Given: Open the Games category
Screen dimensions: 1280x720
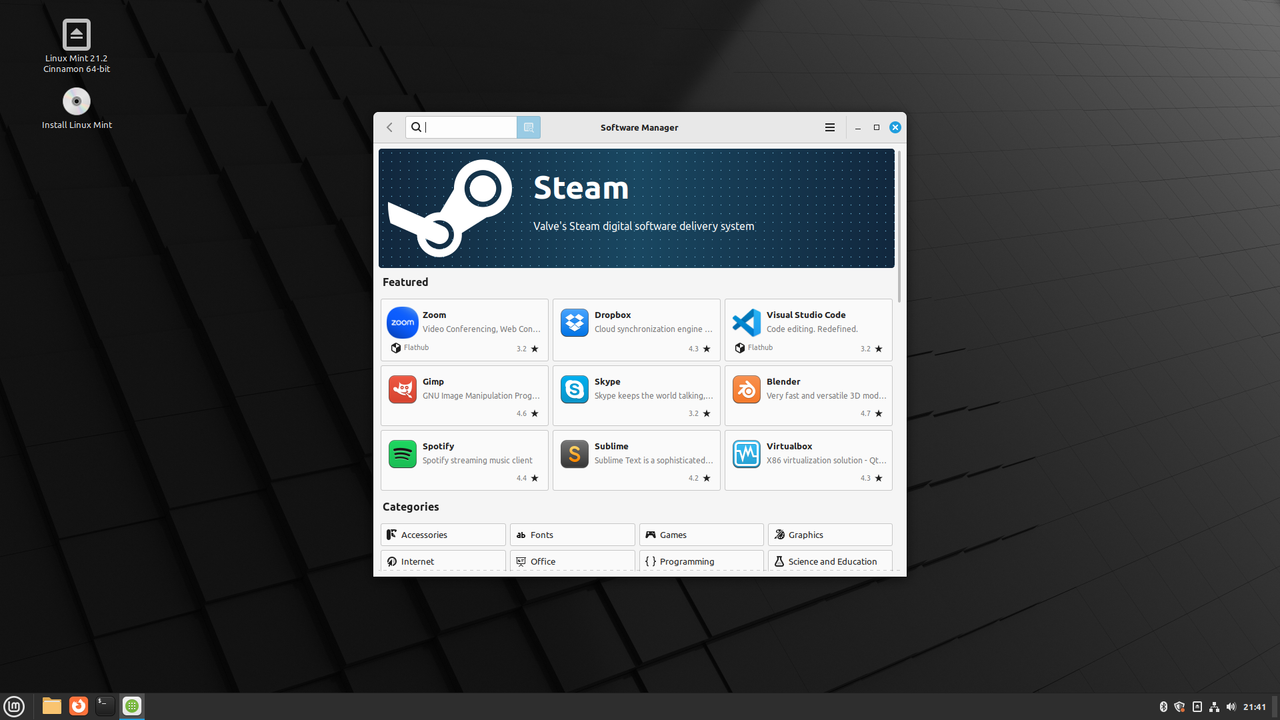Looking at the screenshot, I should click(x=701, y=535).
